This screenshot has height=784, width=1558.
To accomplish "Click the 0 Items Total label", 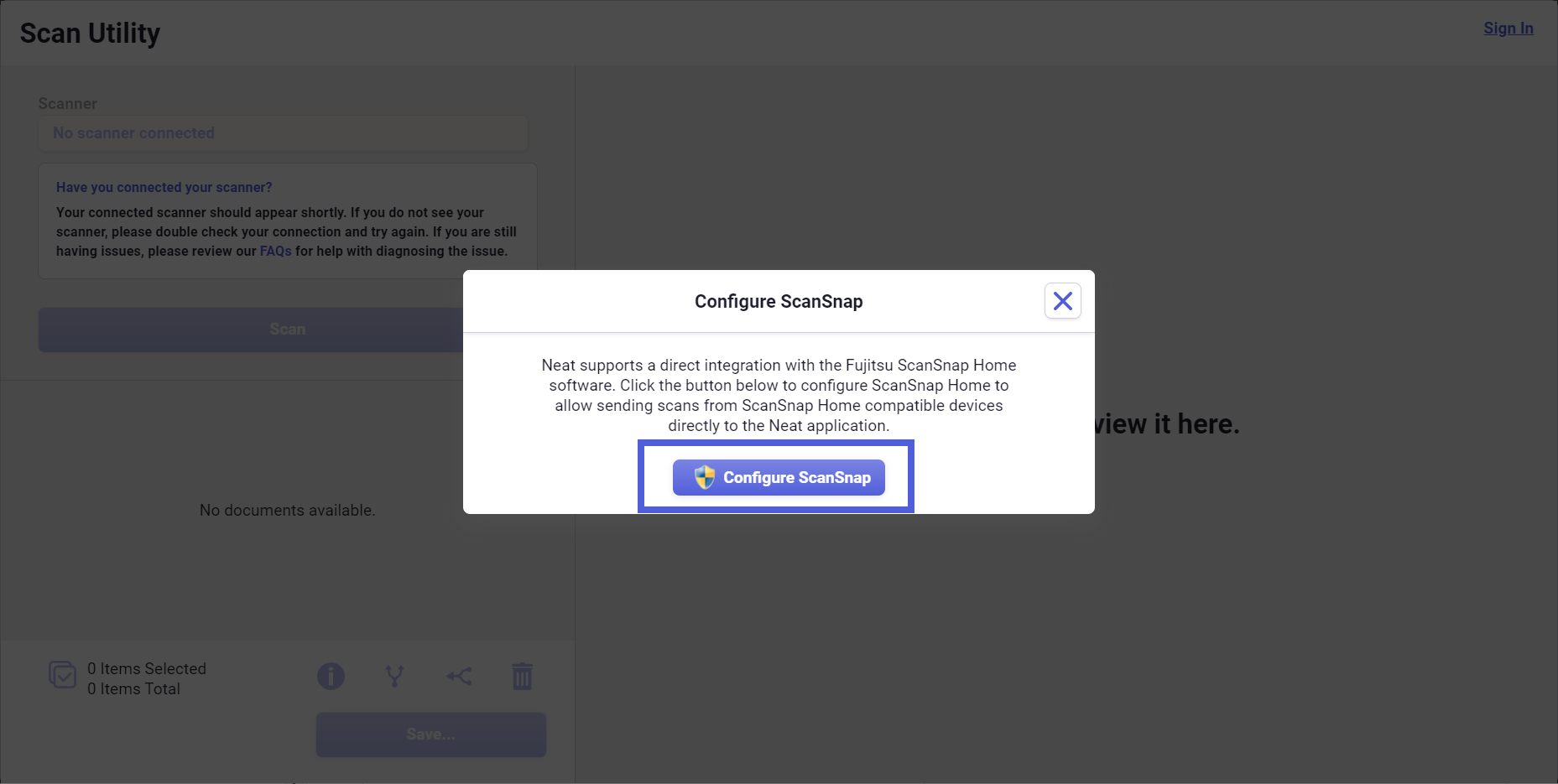I will pos(133,688).
